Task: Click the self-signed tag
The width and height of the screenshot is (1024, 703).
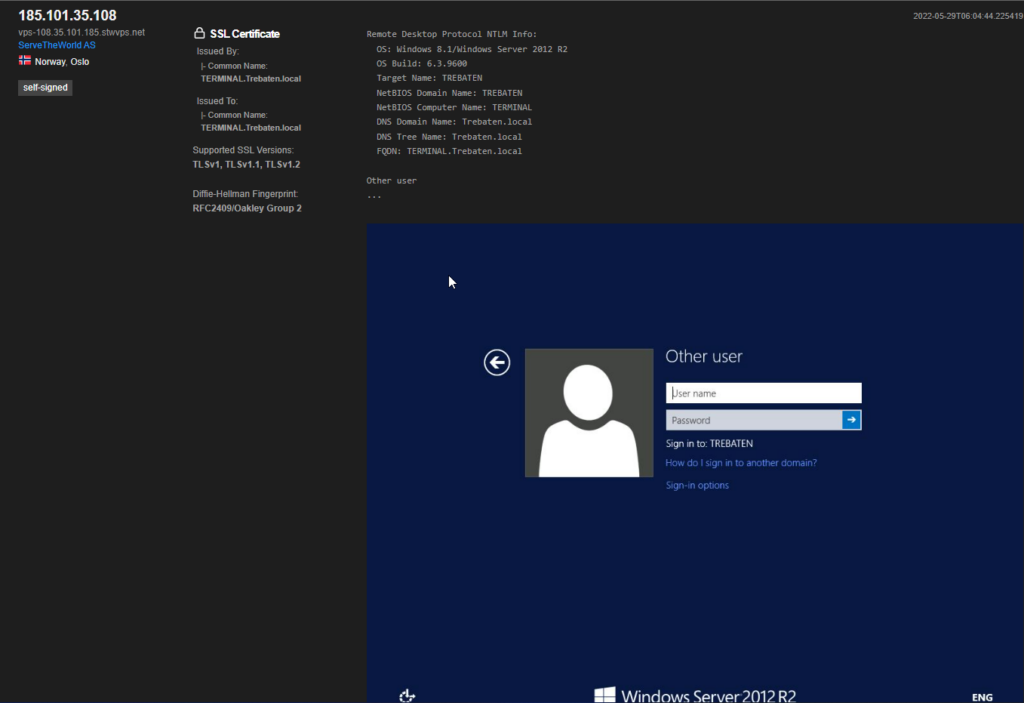Action: coord(45,88)
